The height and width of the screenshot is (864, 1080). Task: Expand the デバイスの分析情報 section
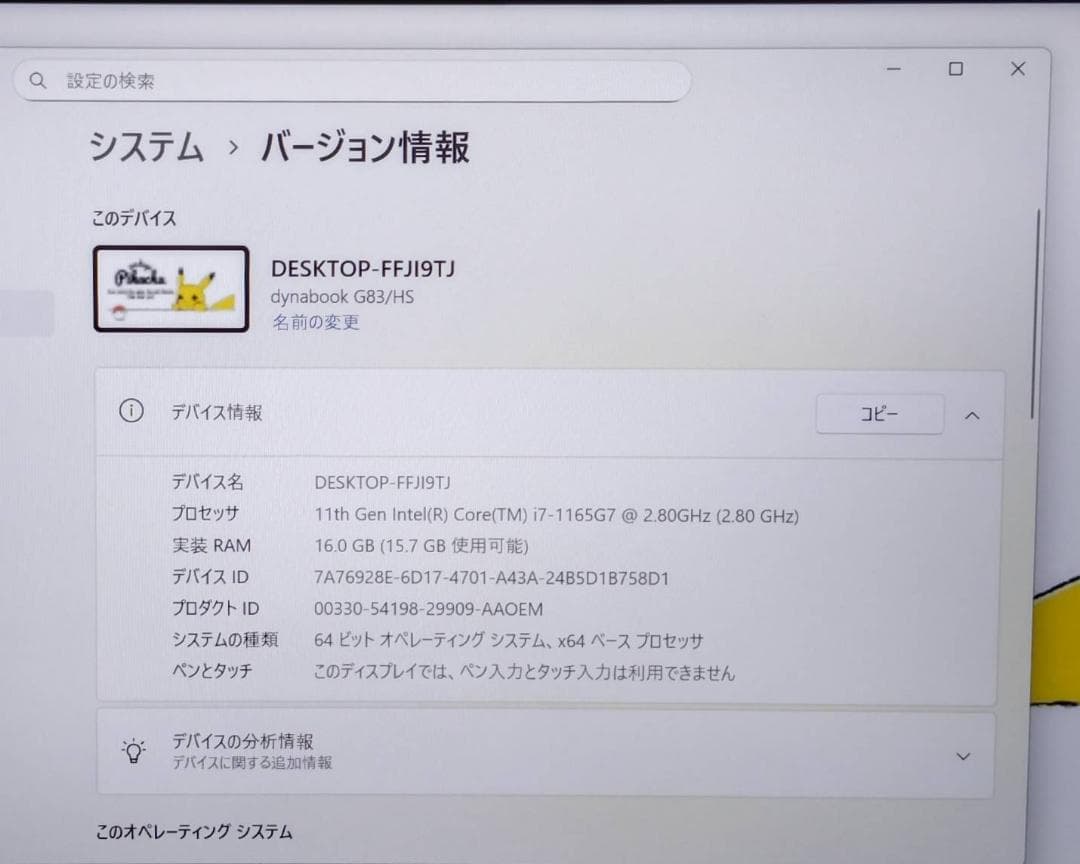(x=962, y=756)
